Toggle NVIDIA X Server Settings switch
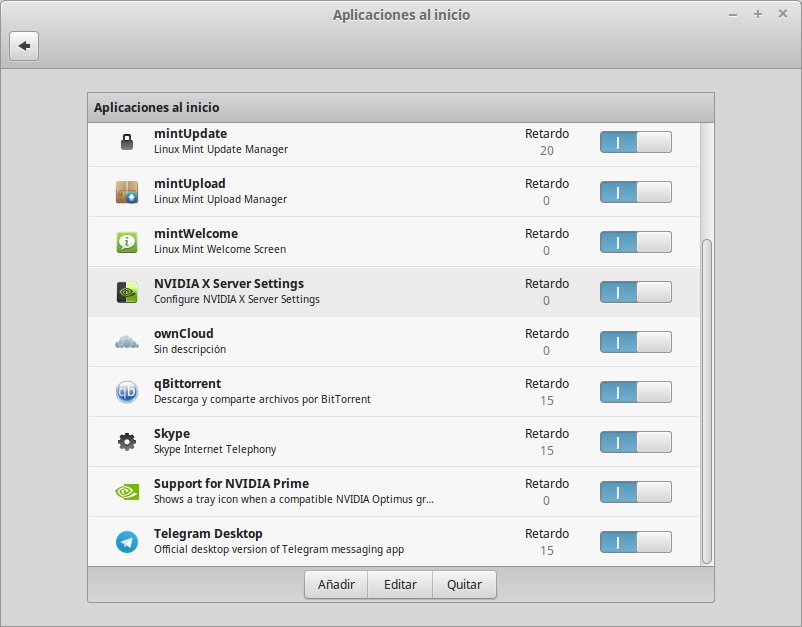802x627 pixels. 636,292
